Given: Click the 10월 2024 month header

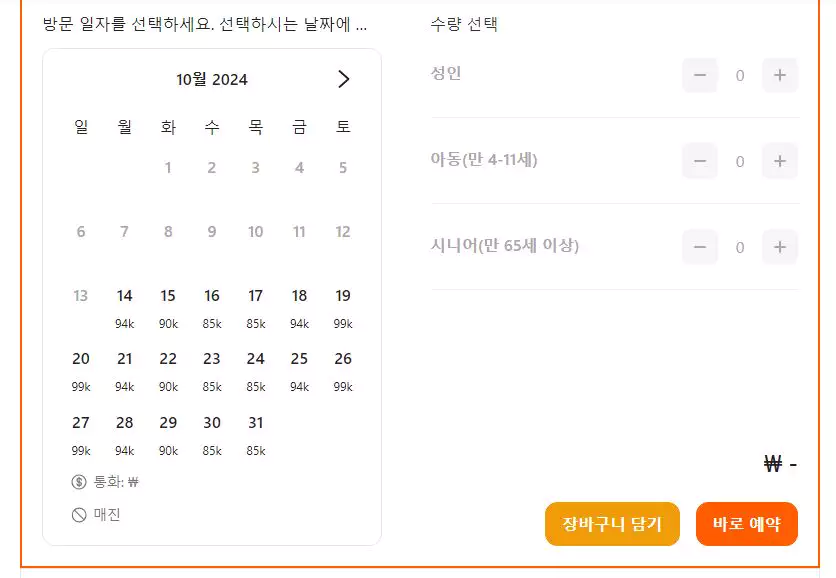Looking at the screenshot, I should coord(212,79).
